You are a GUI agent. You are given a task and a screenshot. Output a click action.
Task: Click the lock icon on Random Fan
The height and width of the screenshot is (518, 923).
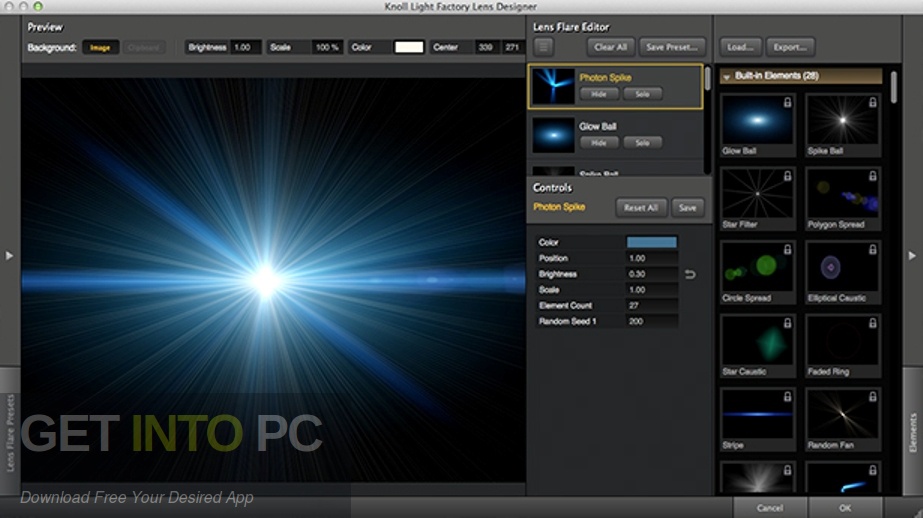point(872,397)
